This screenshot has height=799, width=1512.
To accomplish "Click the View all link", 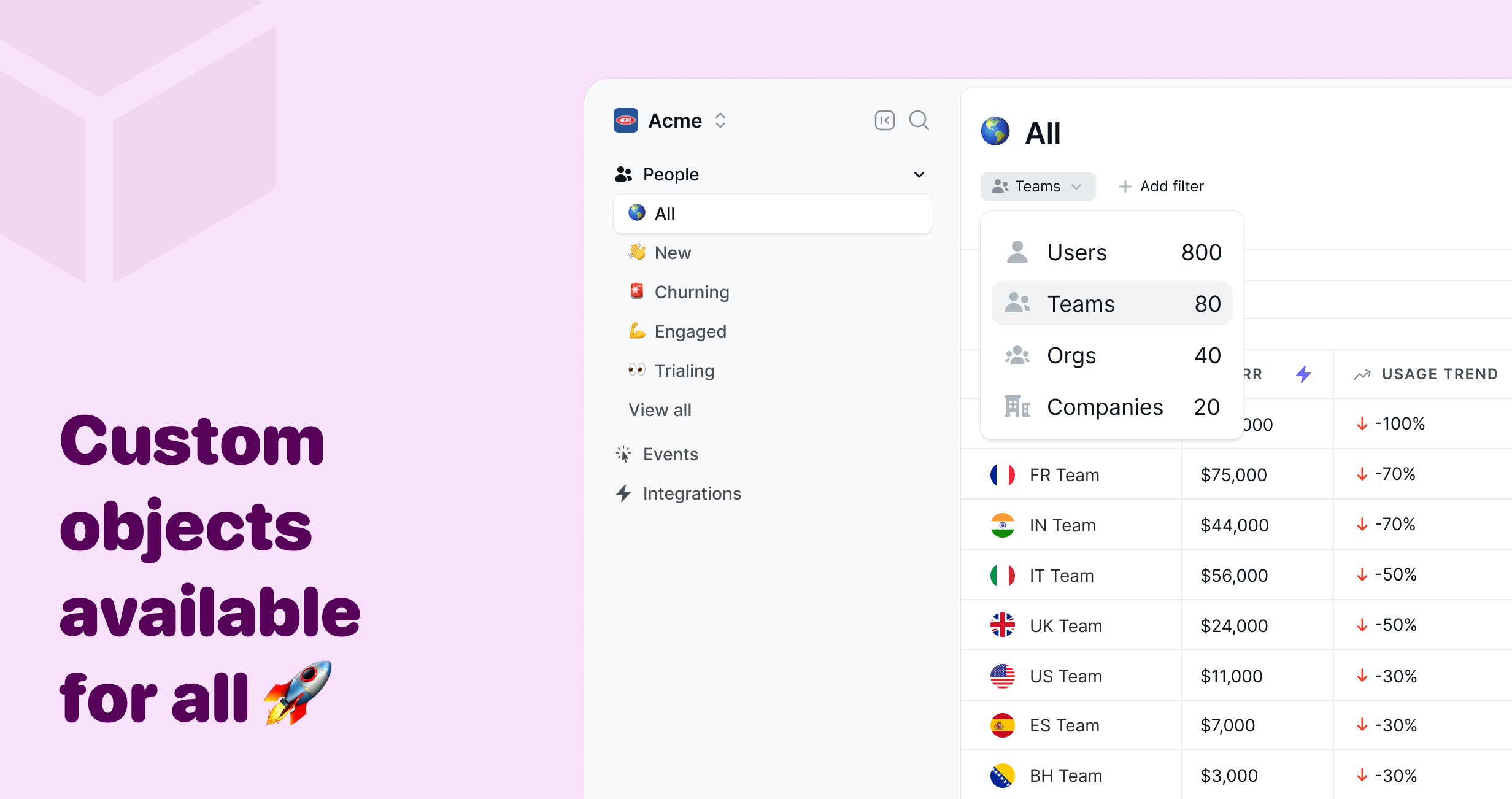I will pyautogui.click(x=660, y=410).
